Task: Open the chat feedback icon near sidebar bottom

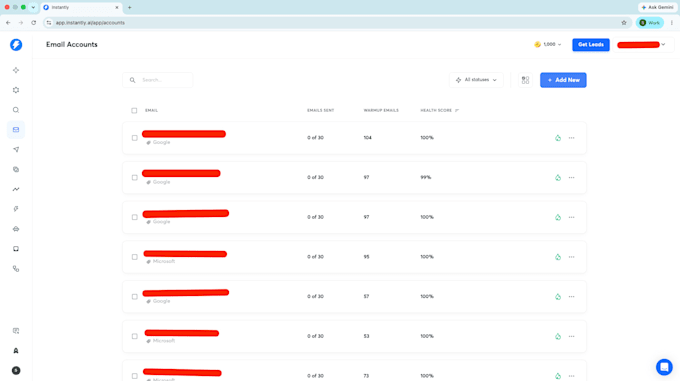Action: pyautogui.click(x=16, y=331)
